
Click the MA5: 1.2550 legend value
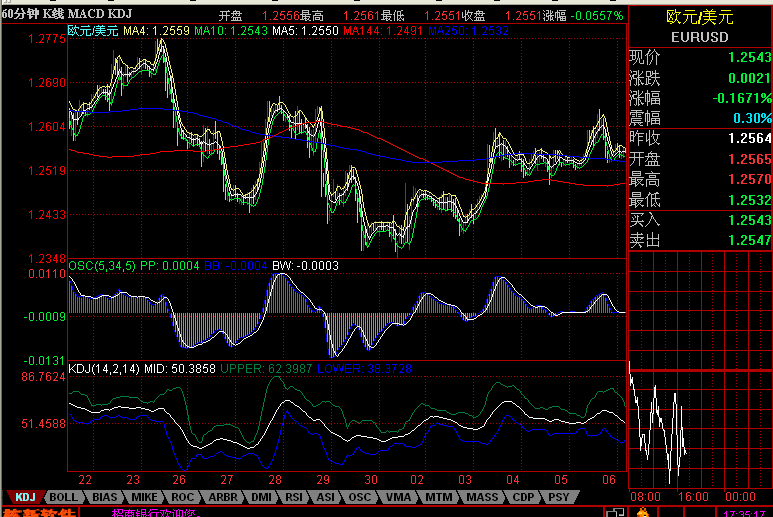305,31
